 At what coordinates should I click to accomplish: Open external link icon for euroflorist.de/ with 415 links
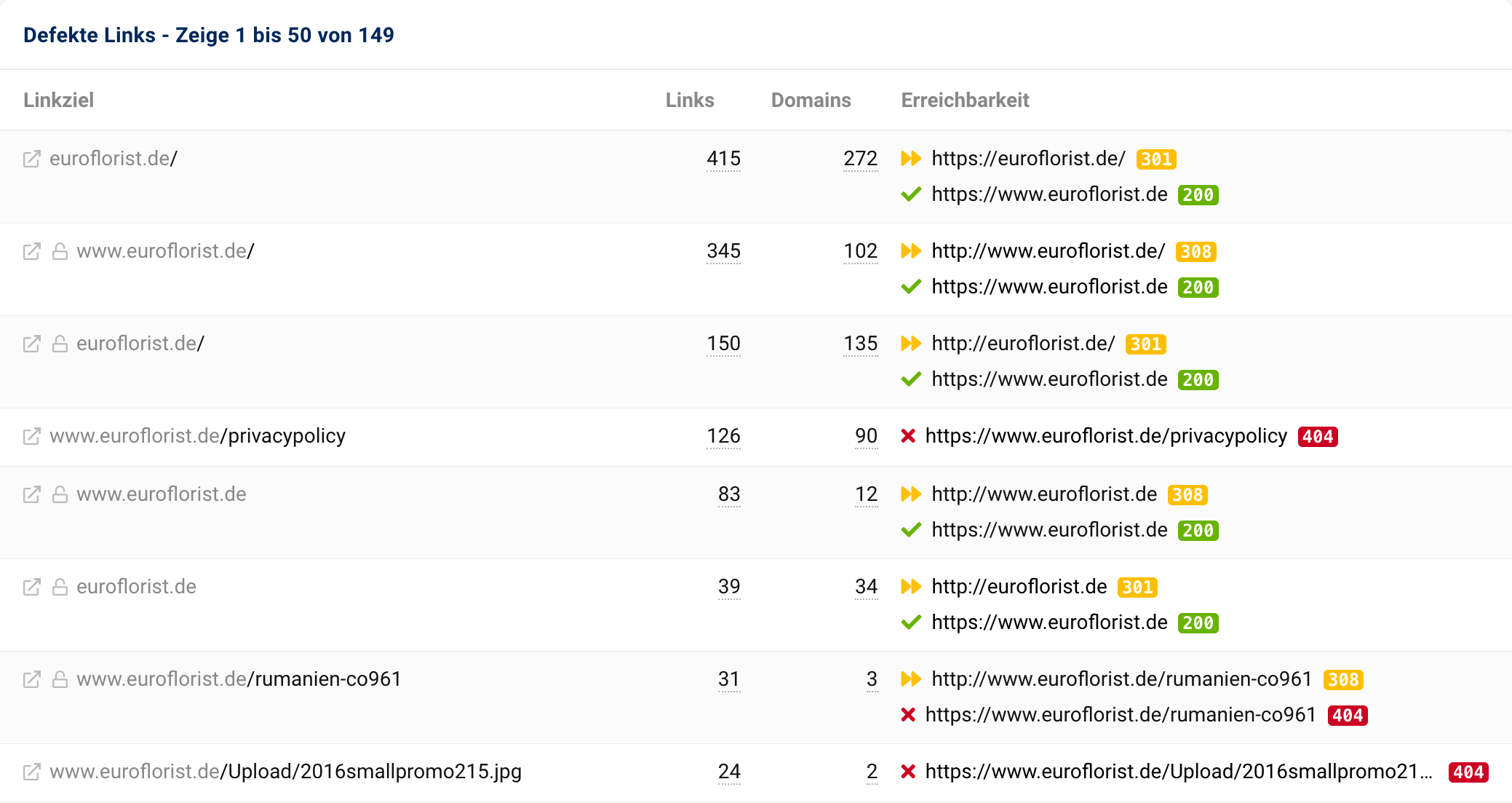pyautogui.click(x=31, y=159)
